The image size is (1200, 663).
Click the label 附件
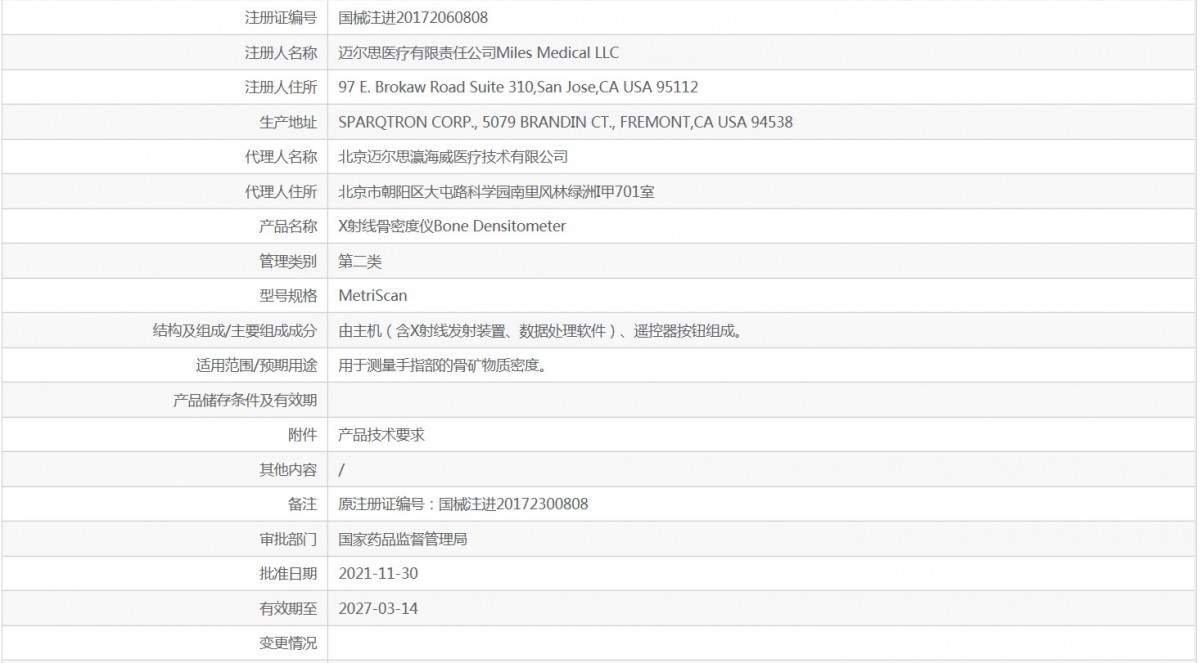click(x=302, y=435)
